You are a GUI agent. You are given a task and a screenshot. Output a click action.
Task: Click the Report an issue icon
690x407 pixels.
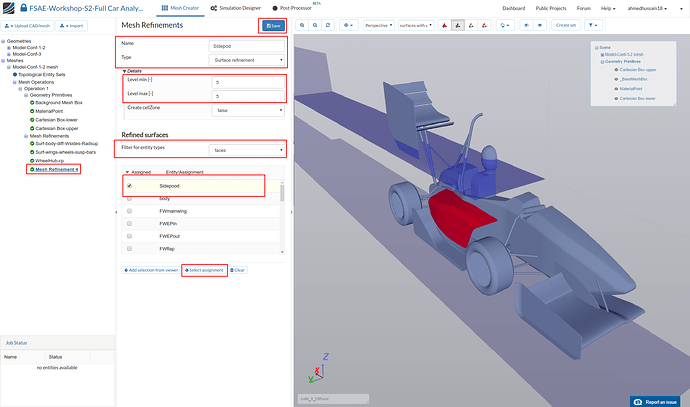point(640,401)
